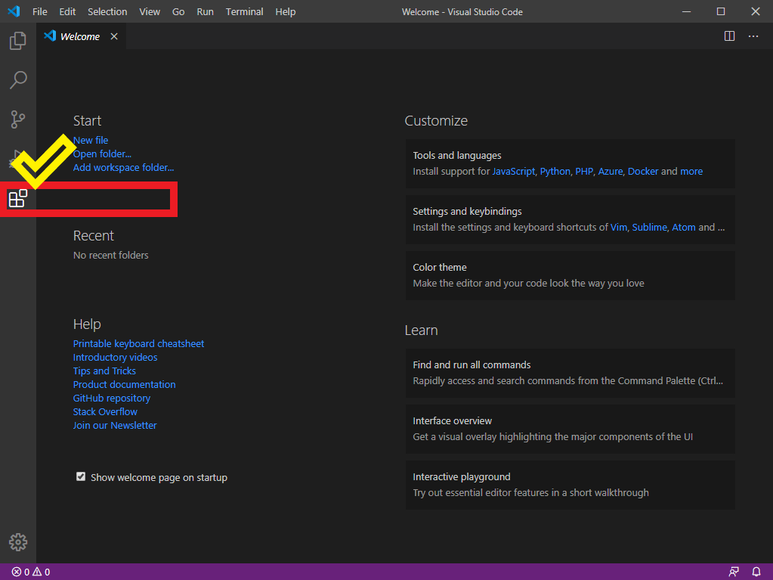Open the Go menu

pyautogui.click(x=178, y=11)
